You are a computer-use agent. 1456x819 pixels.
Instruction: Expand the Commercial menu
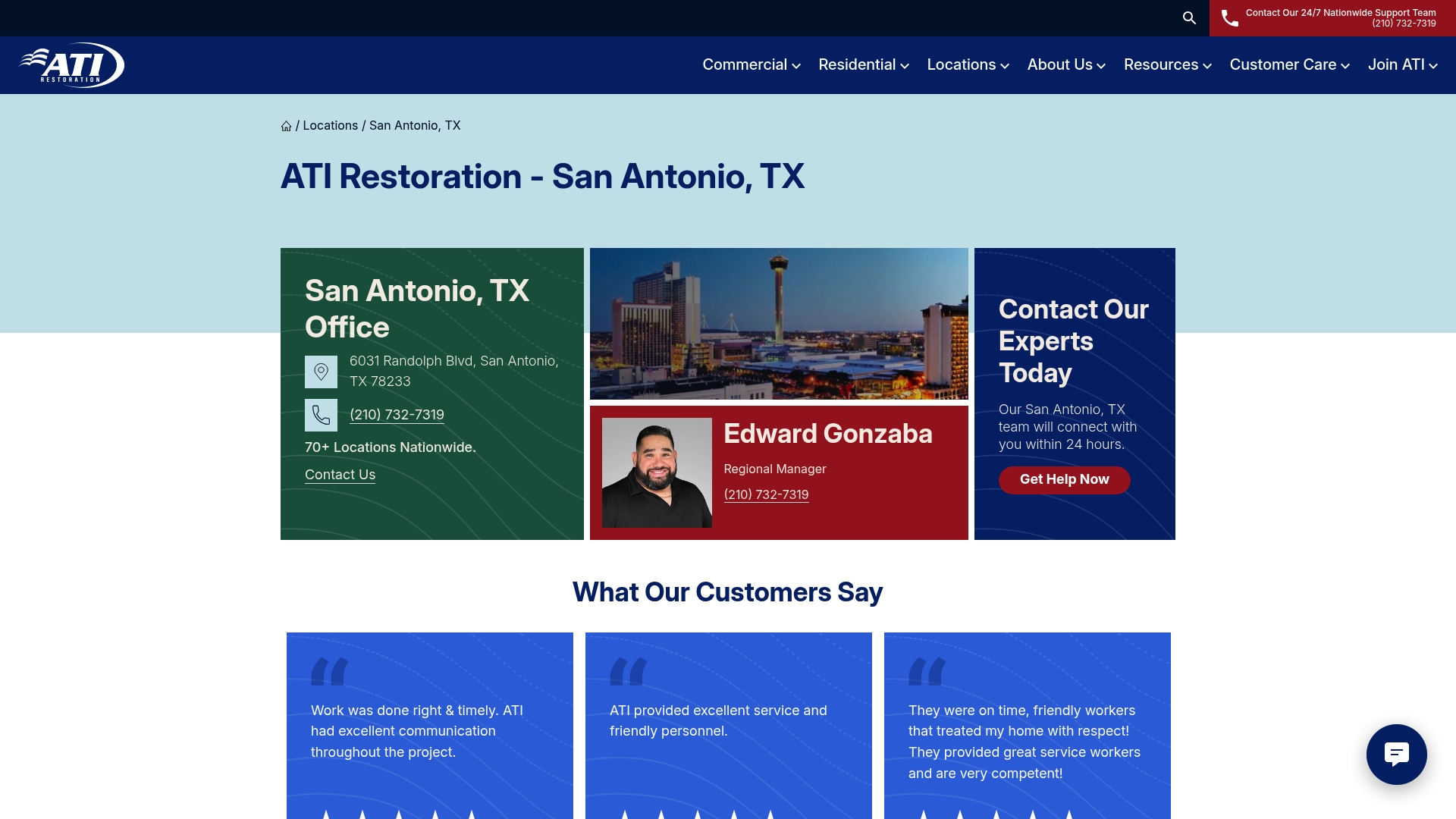point(752,65)
